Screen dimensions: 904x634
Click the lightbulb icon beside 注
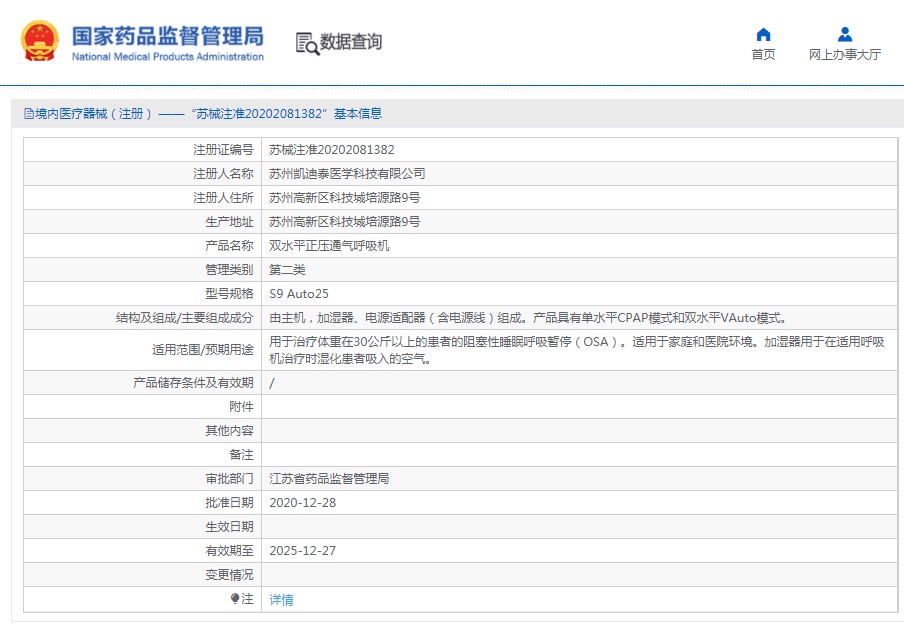click(235, 599)
